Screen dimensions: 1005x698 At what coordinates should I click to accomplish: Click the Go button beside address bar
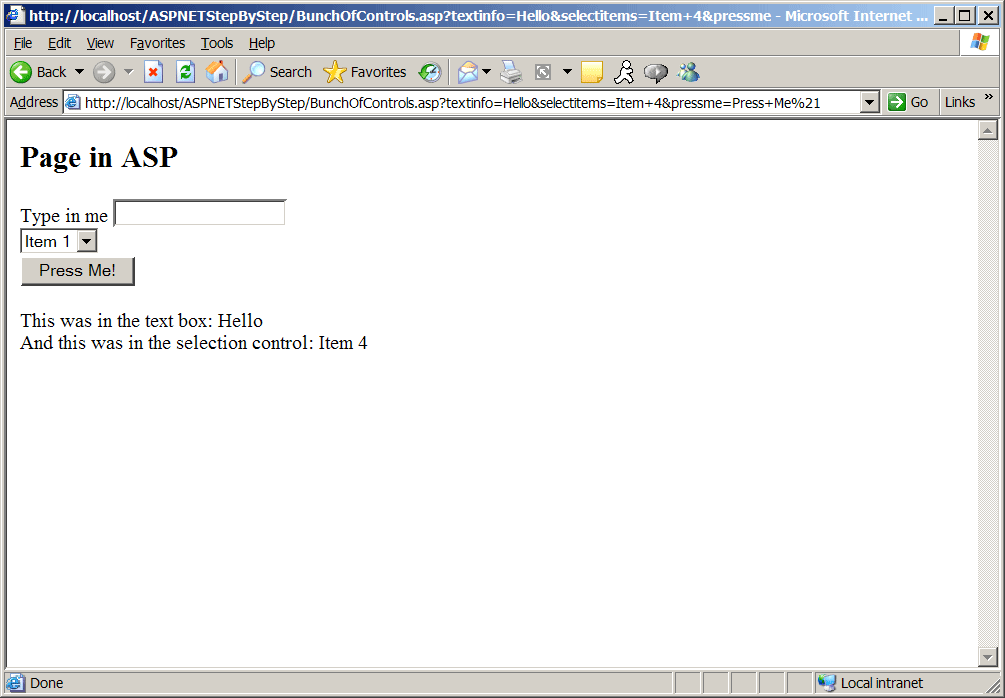click(908, 102)
